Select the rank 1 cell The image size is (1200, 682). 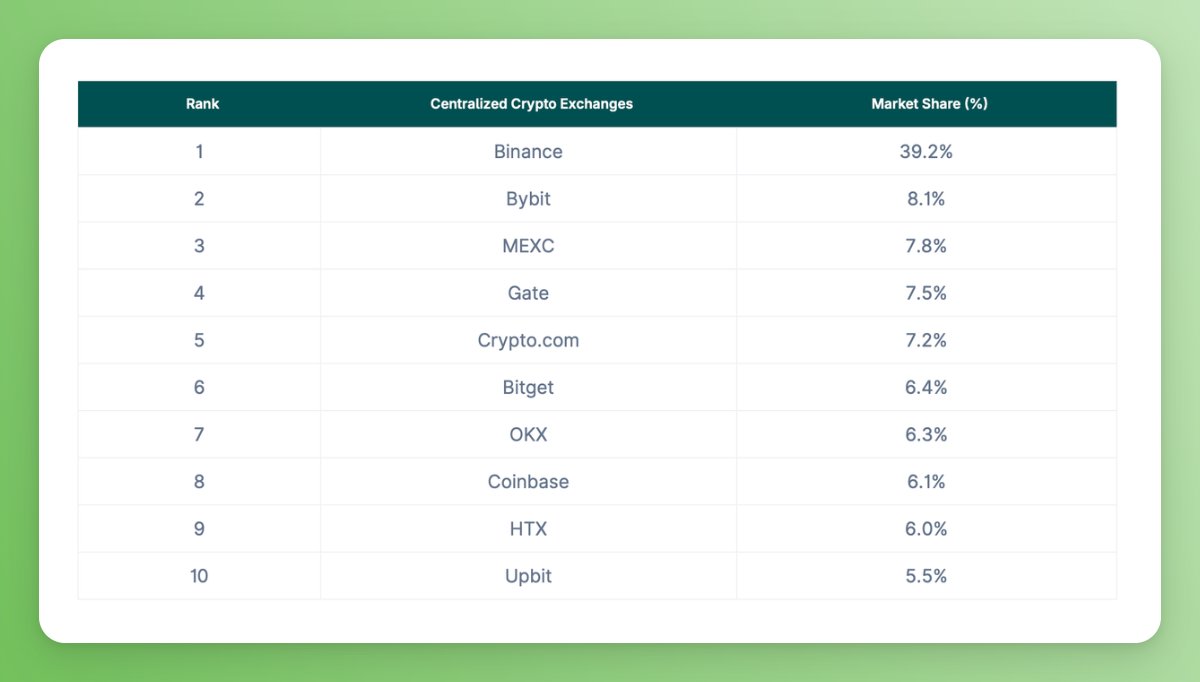pos(199,152)
